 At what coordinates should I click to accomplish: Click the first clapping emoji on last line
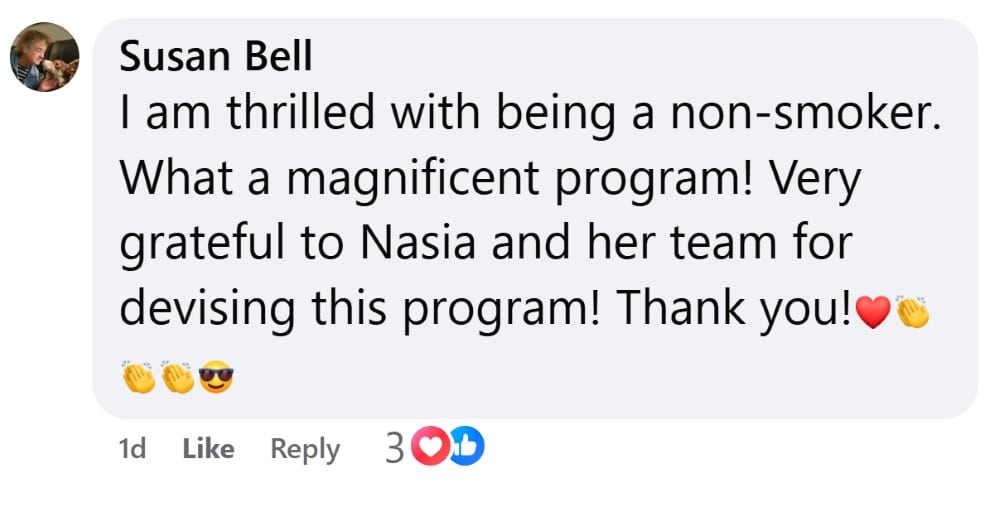coord(139,377)
